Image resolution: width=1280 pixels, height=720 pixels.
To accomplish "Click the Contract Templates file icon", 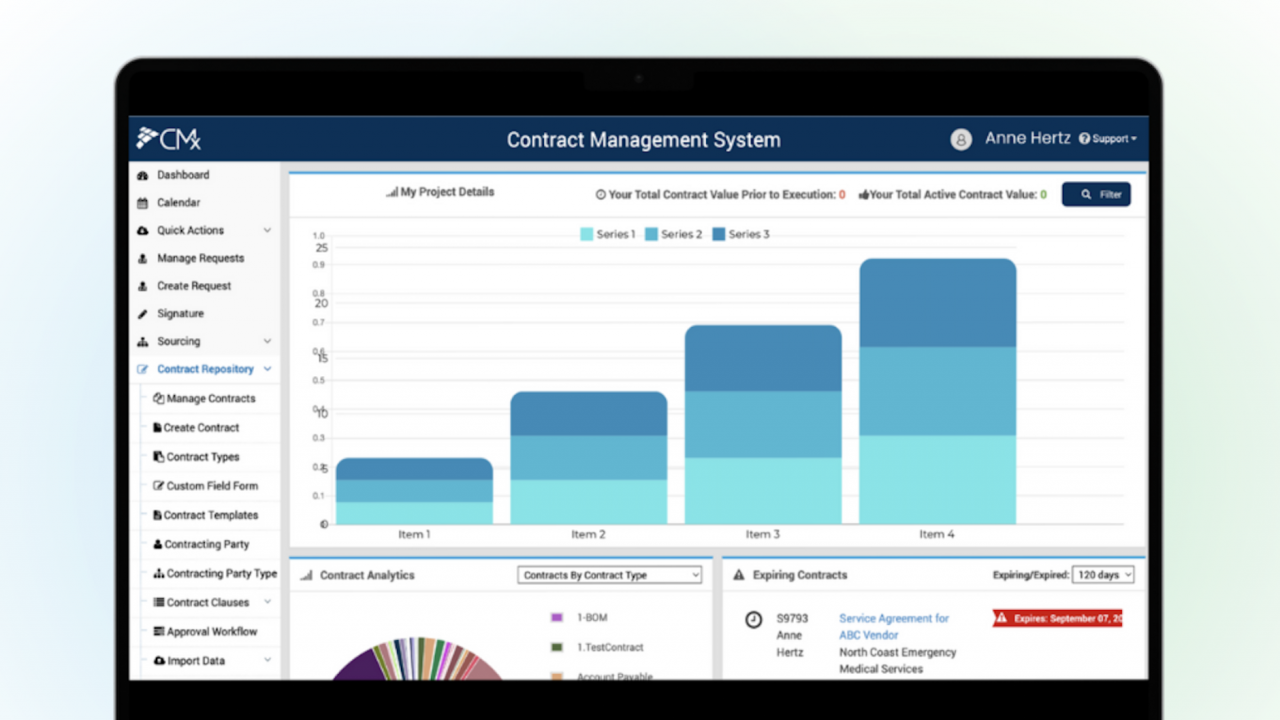I will pyautogui.click(x=157, y=515).
